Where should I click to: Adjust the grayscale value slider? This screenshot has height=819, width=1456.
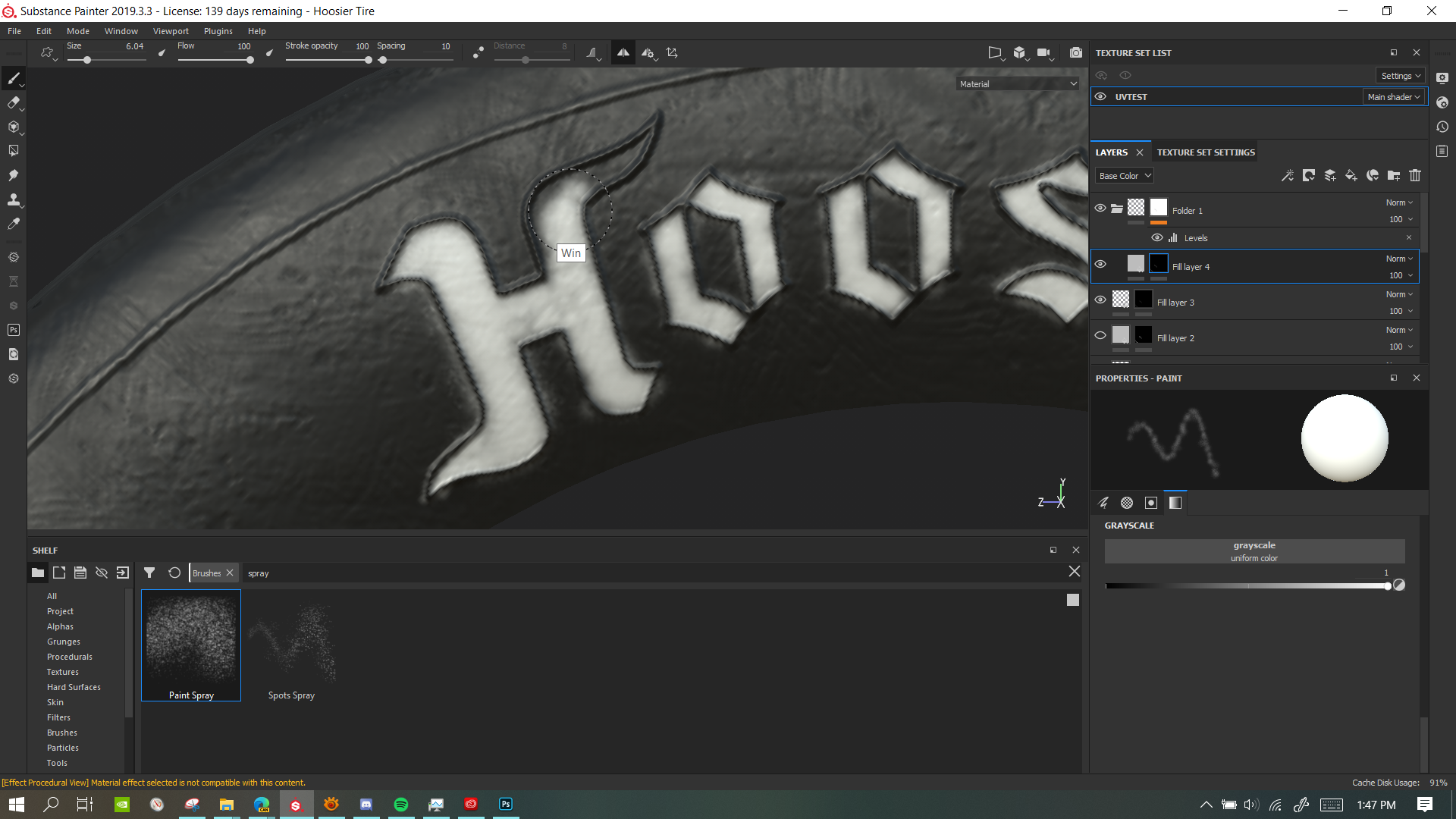(x=1248, y=585)
